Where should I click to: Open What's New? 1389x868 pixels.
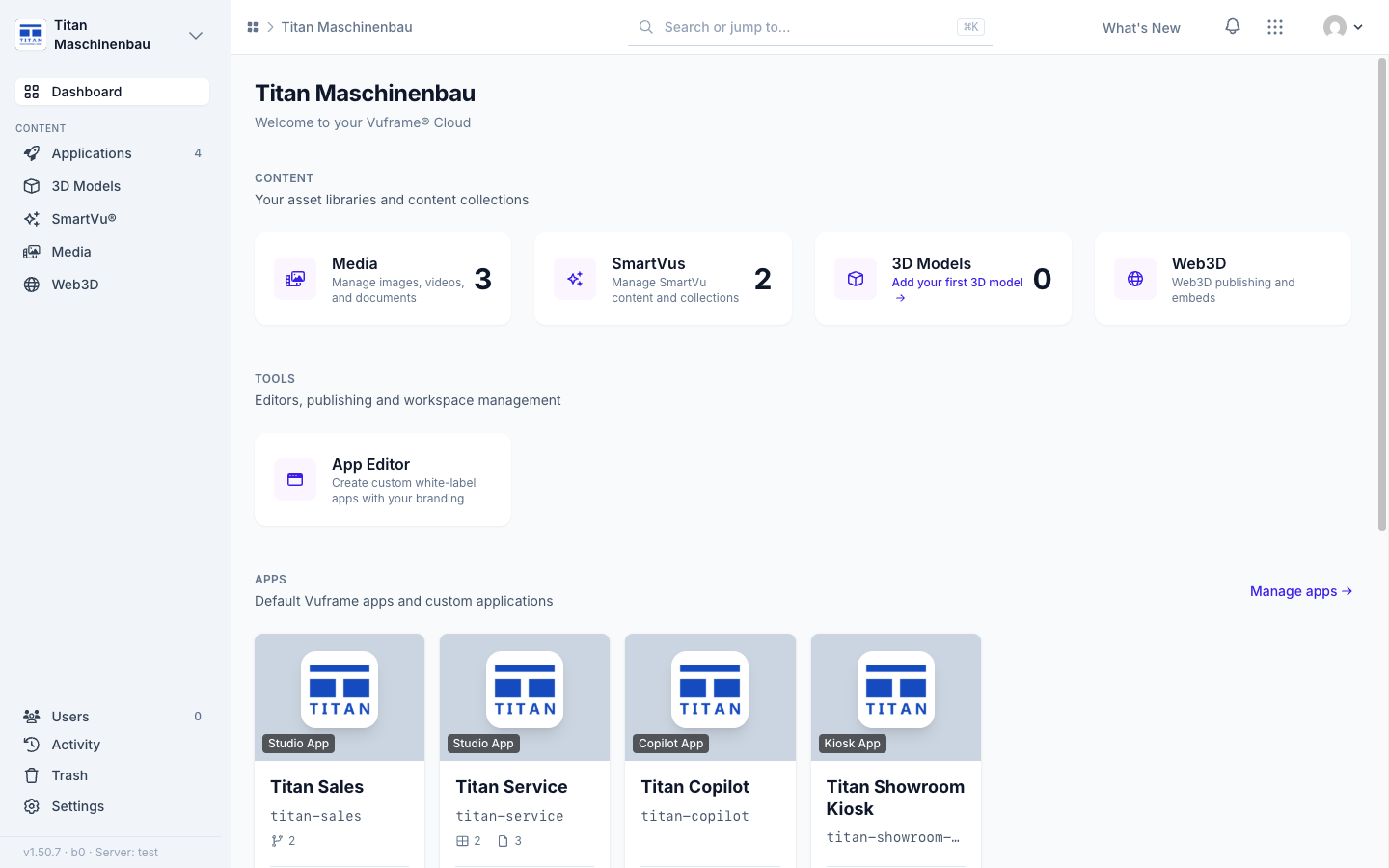1141,28
